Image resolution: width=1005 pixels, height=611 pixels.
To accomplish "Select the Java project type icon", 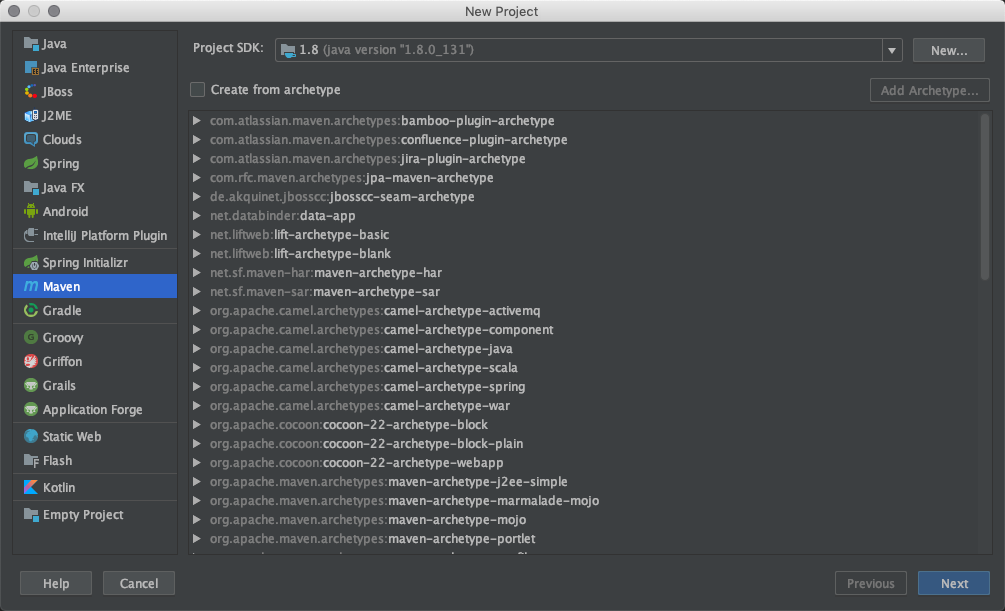I will point(31,44).
